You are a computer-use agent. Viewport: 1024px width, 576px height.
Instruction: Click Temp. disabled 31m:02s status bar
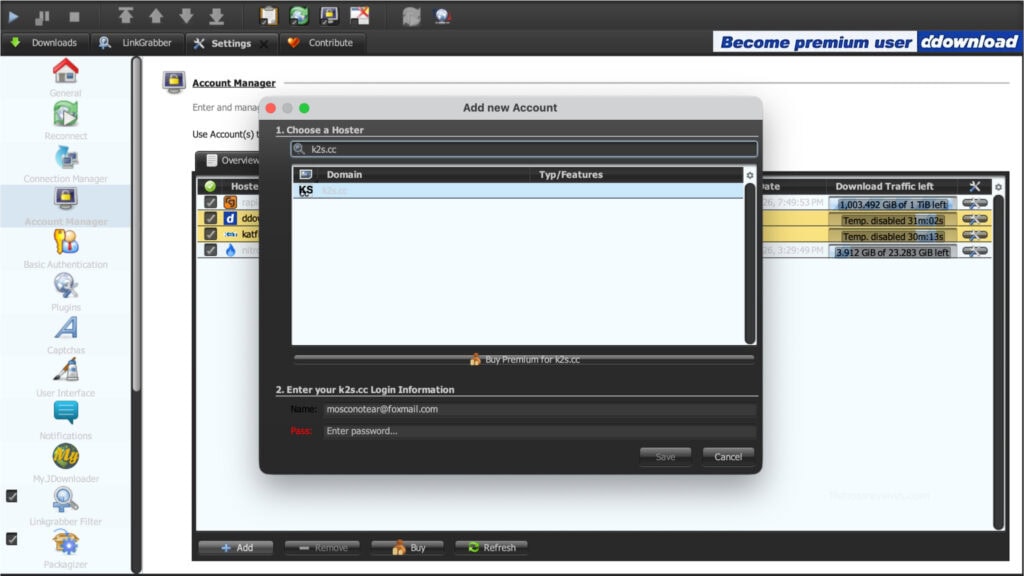pyautogui.click(x=892, y=221)
